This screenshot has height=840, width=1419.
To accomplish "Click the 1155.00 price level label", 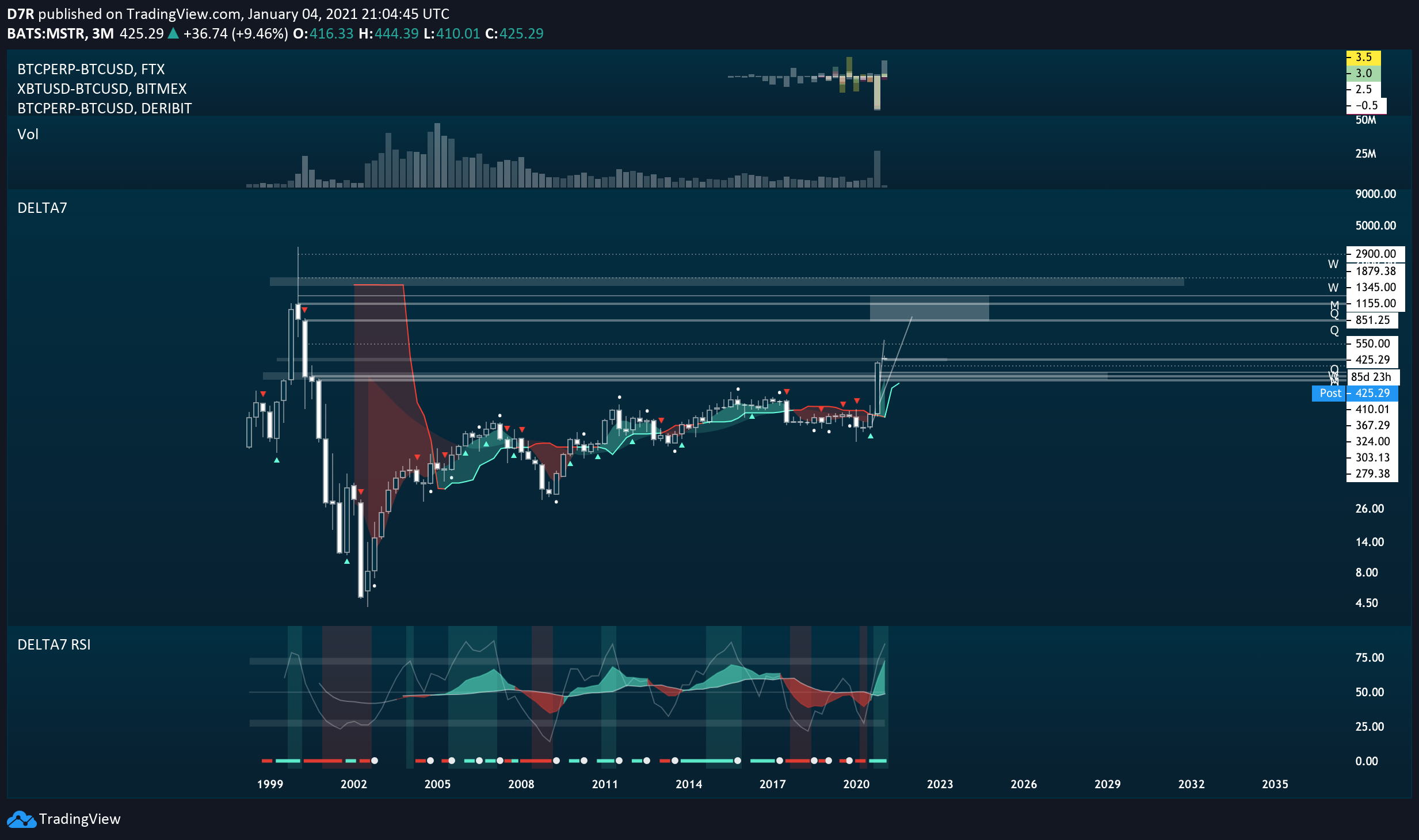I will click(1375, 303).
